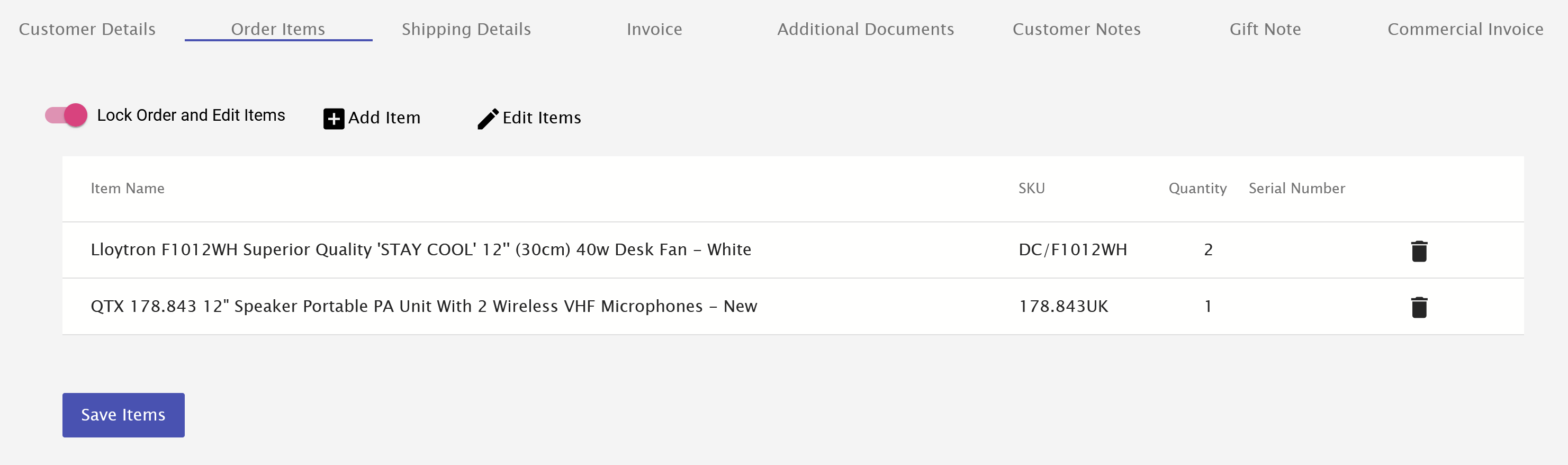Open the Additional Documents tab
Image resolution: width=1568 pixels, height=465 pixels.
[866, 29]
